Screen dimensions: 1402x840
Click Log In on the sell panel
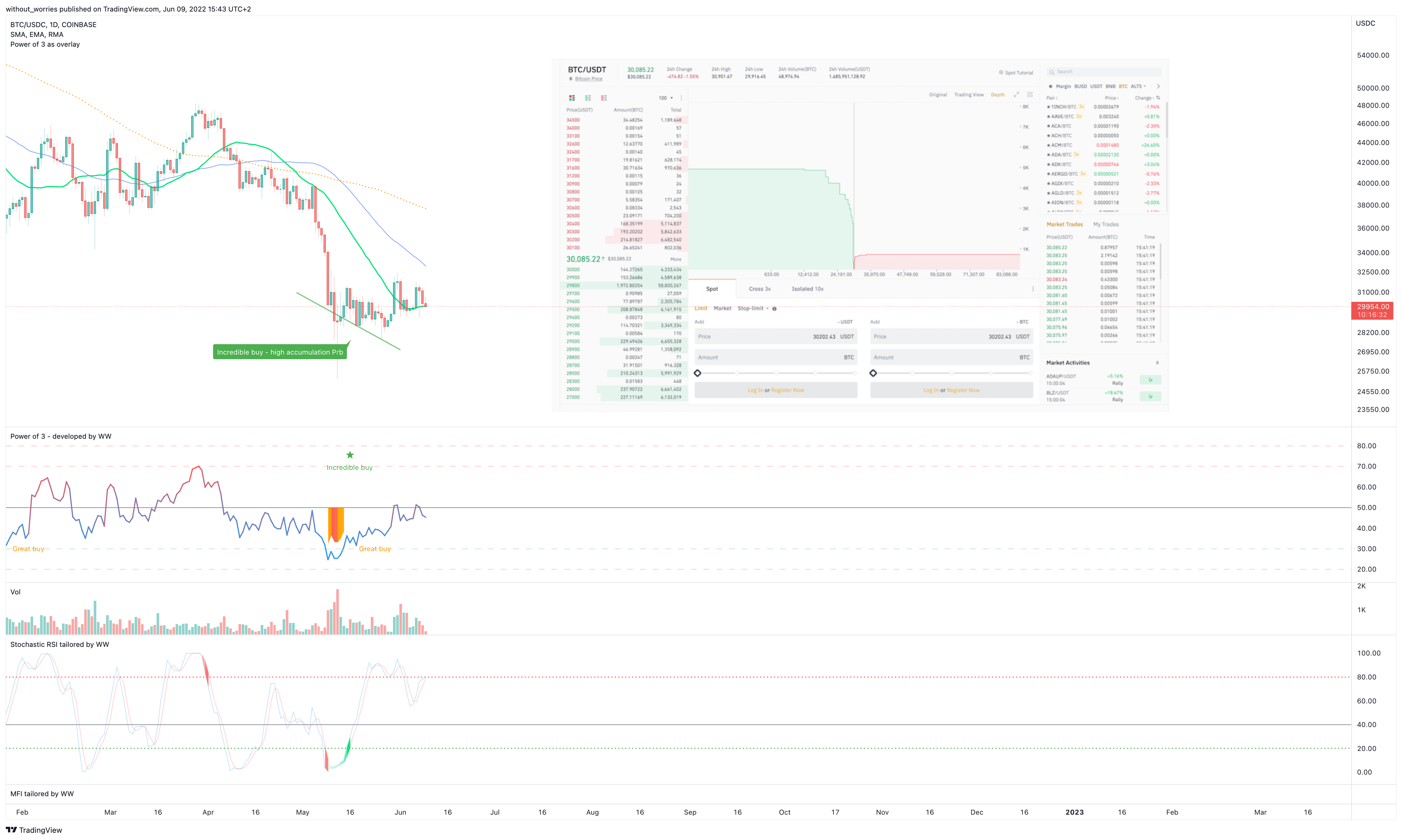[931, 390]
